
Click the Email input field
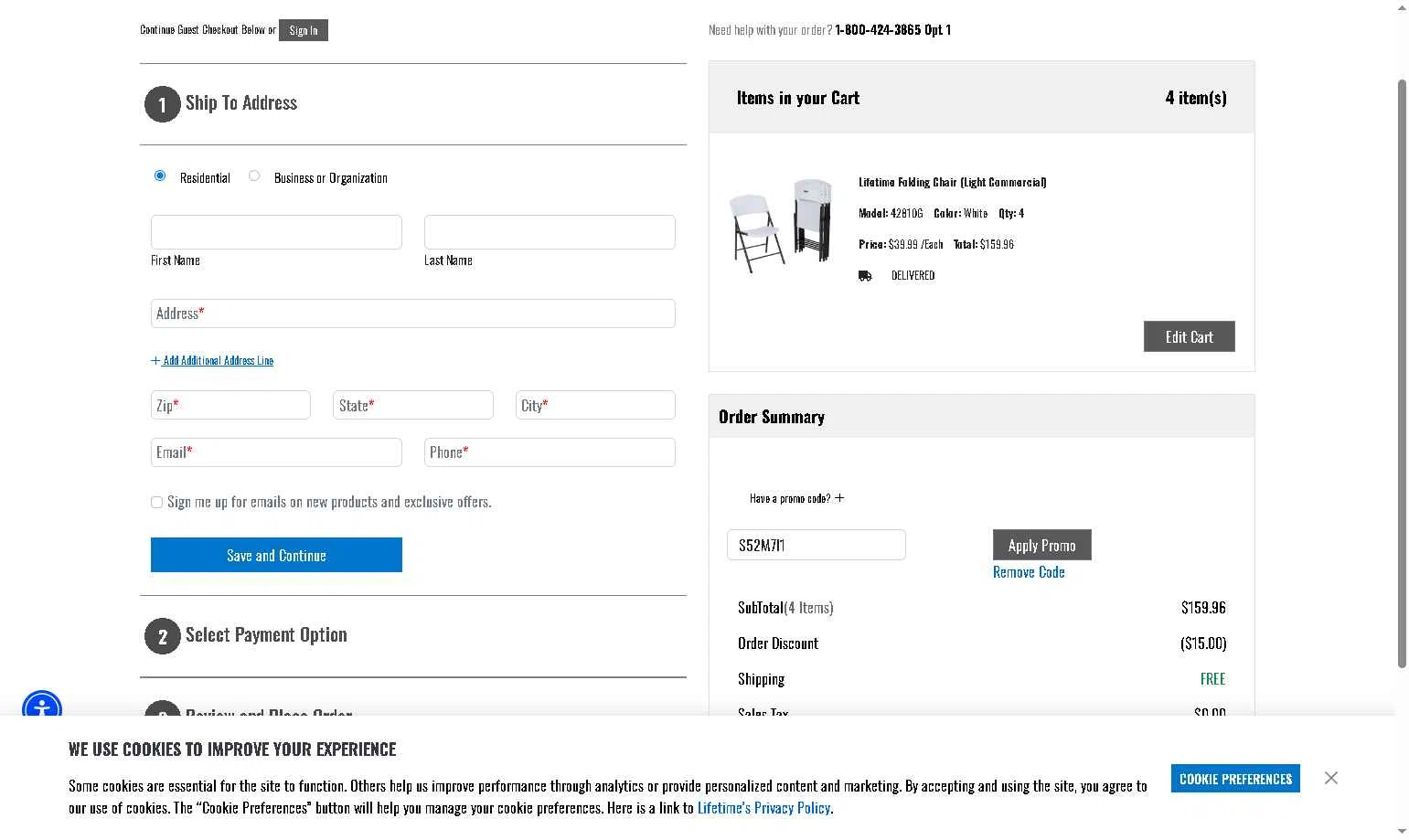tap(276, 452)
